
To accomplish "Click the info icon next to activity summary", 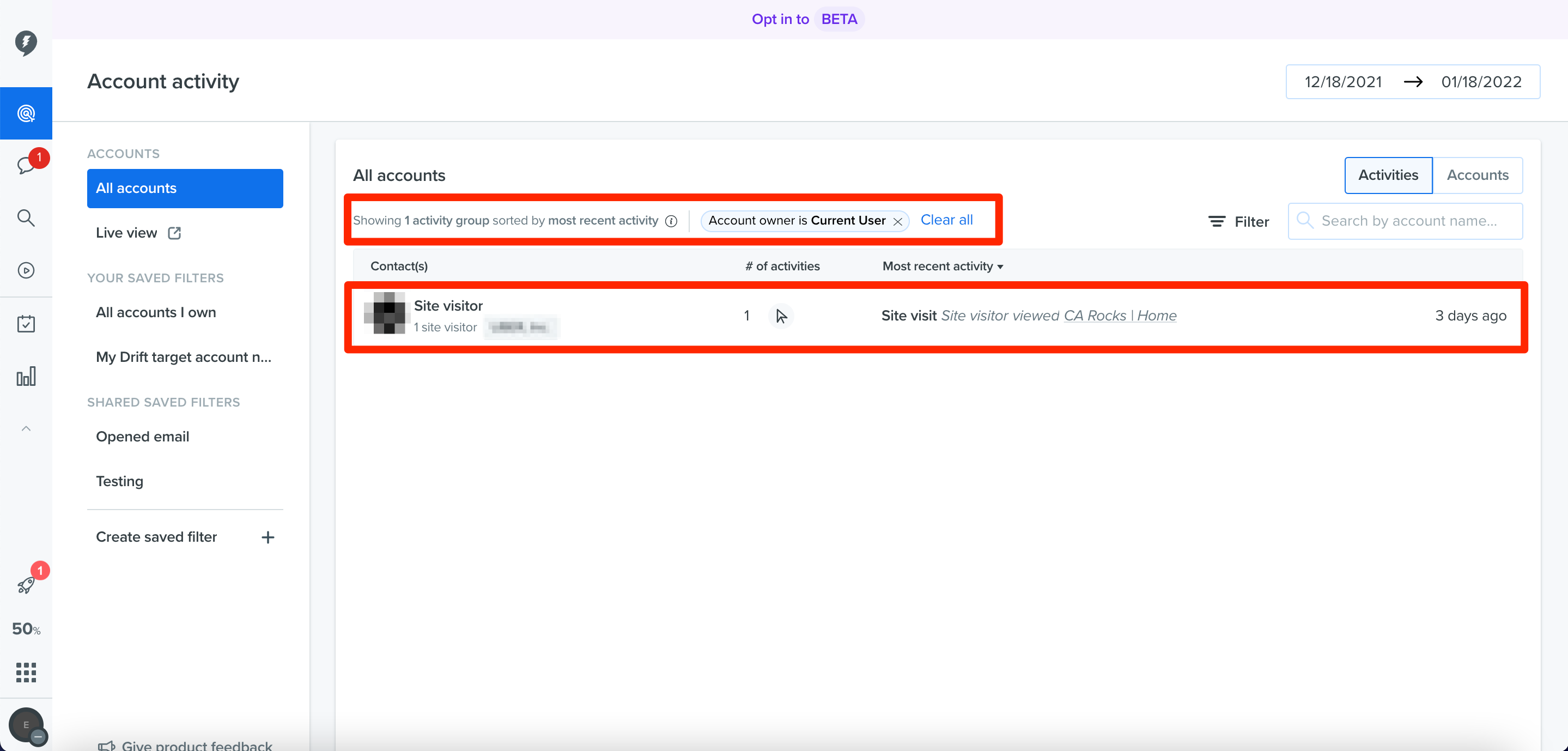I will tap(671, 221).
